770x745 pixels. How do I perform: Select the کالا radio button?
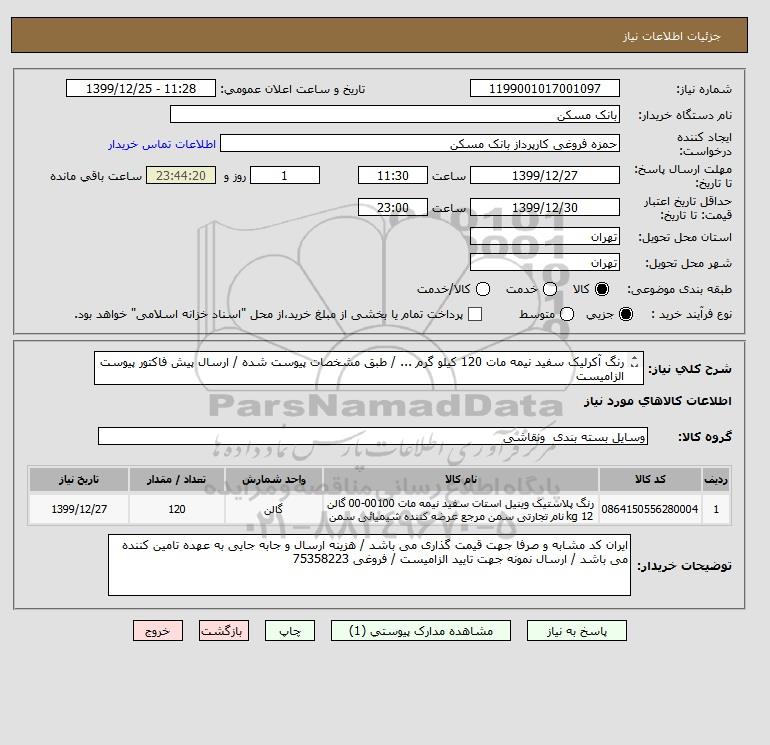pyautogui.click(x=602, y=289)
